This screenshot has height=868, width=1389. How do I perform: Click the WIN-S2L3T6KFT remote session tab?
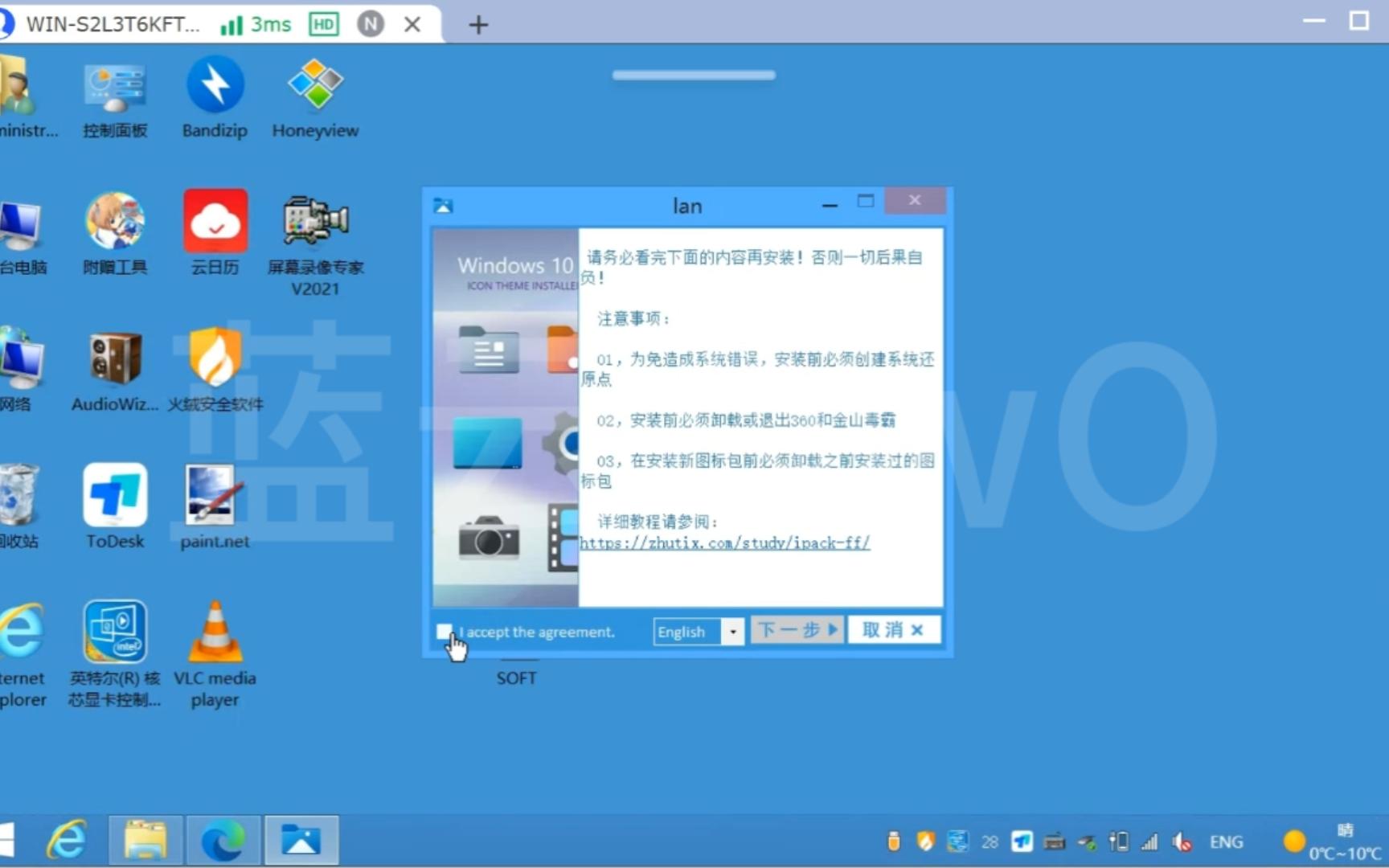click(113, 24)
